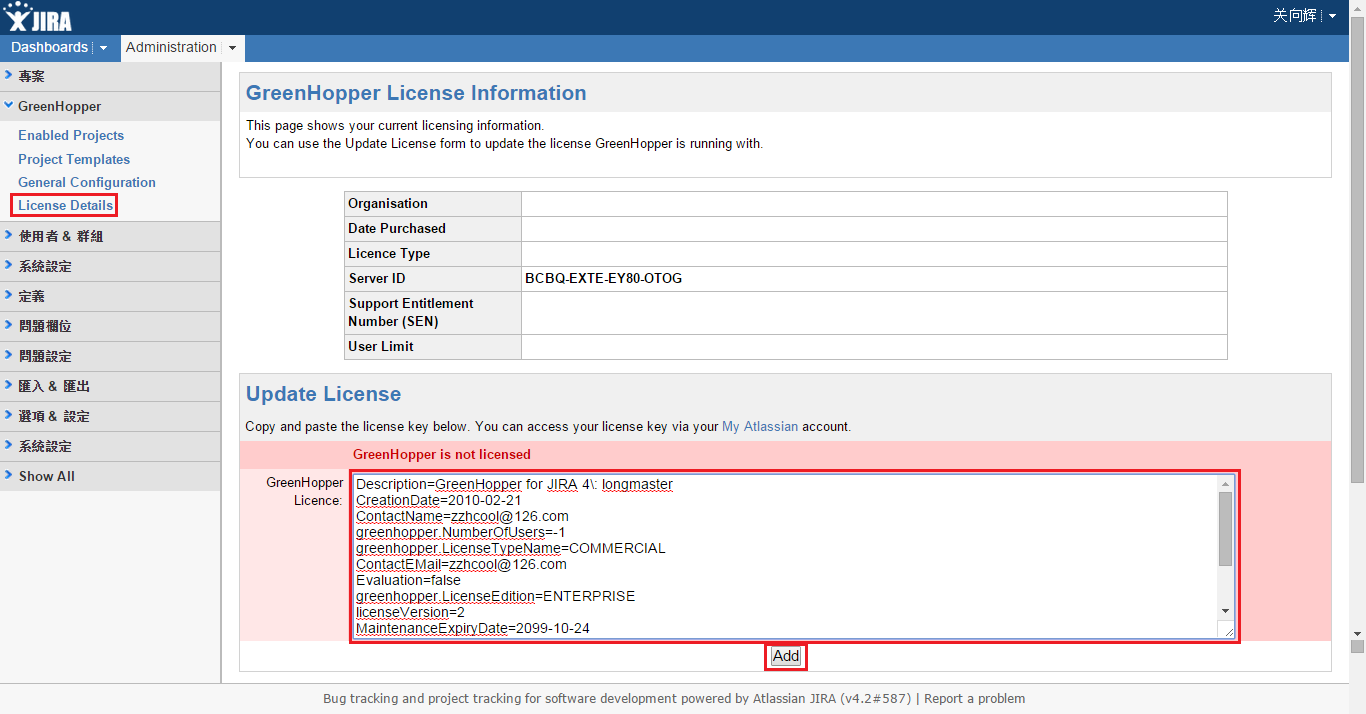Open the My Atlassian link
The height and width of the screenshot is (714, 1366).
(760, 426)
